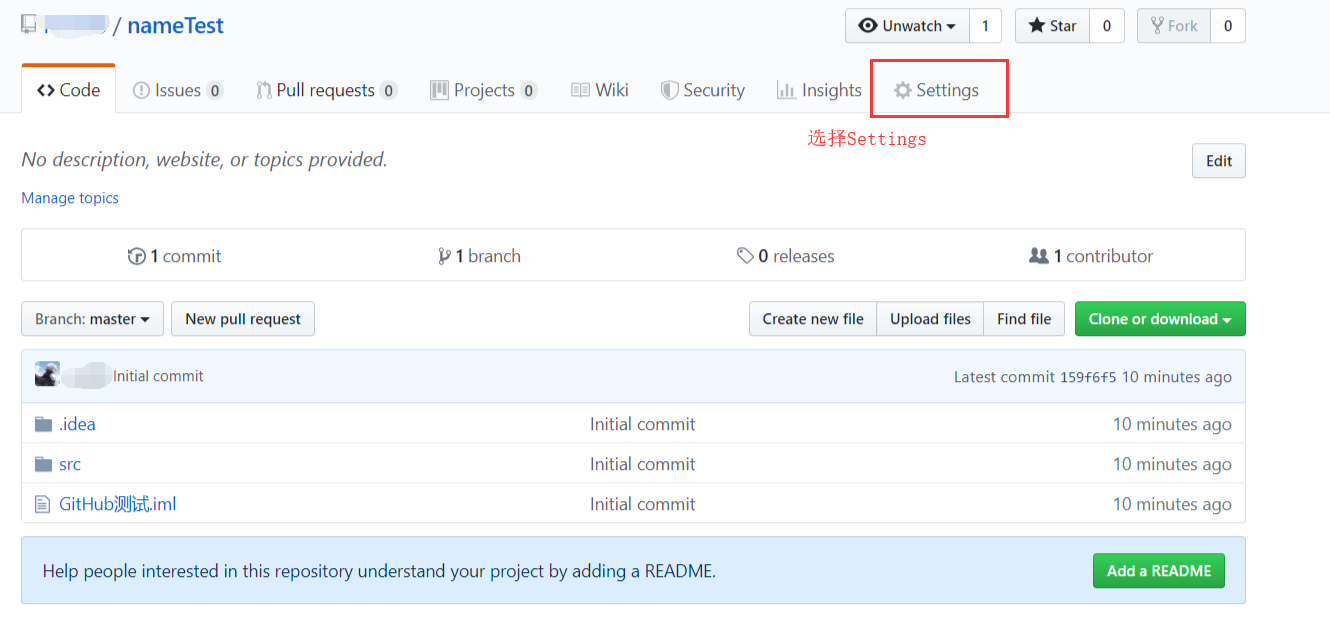Expand the Clone or download menu
The height and width of the screenshot is (625, 1330).
pyautogui.click(x=1160, y=318)
